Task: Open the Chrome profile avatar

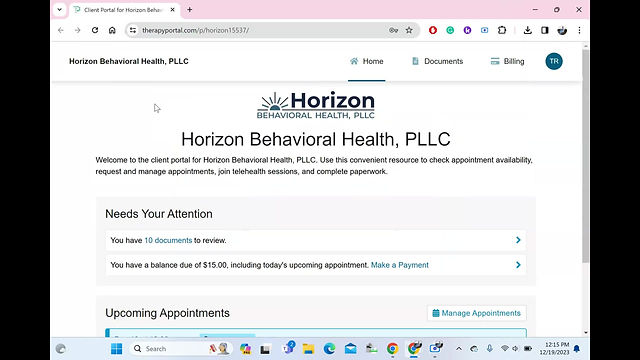Action: [x=562, y=30]
